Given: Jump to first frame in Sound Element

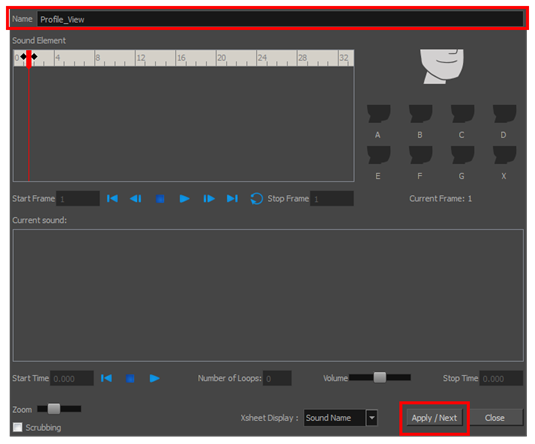Looking at the screenshot, I should tap(112, 198).
